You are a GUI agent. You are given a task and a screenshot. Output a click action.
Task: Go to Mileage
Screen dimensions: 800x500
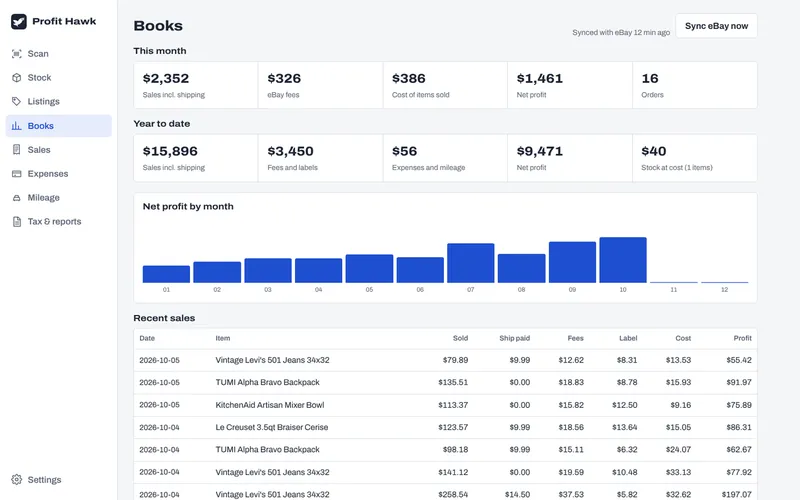[59, 197]
